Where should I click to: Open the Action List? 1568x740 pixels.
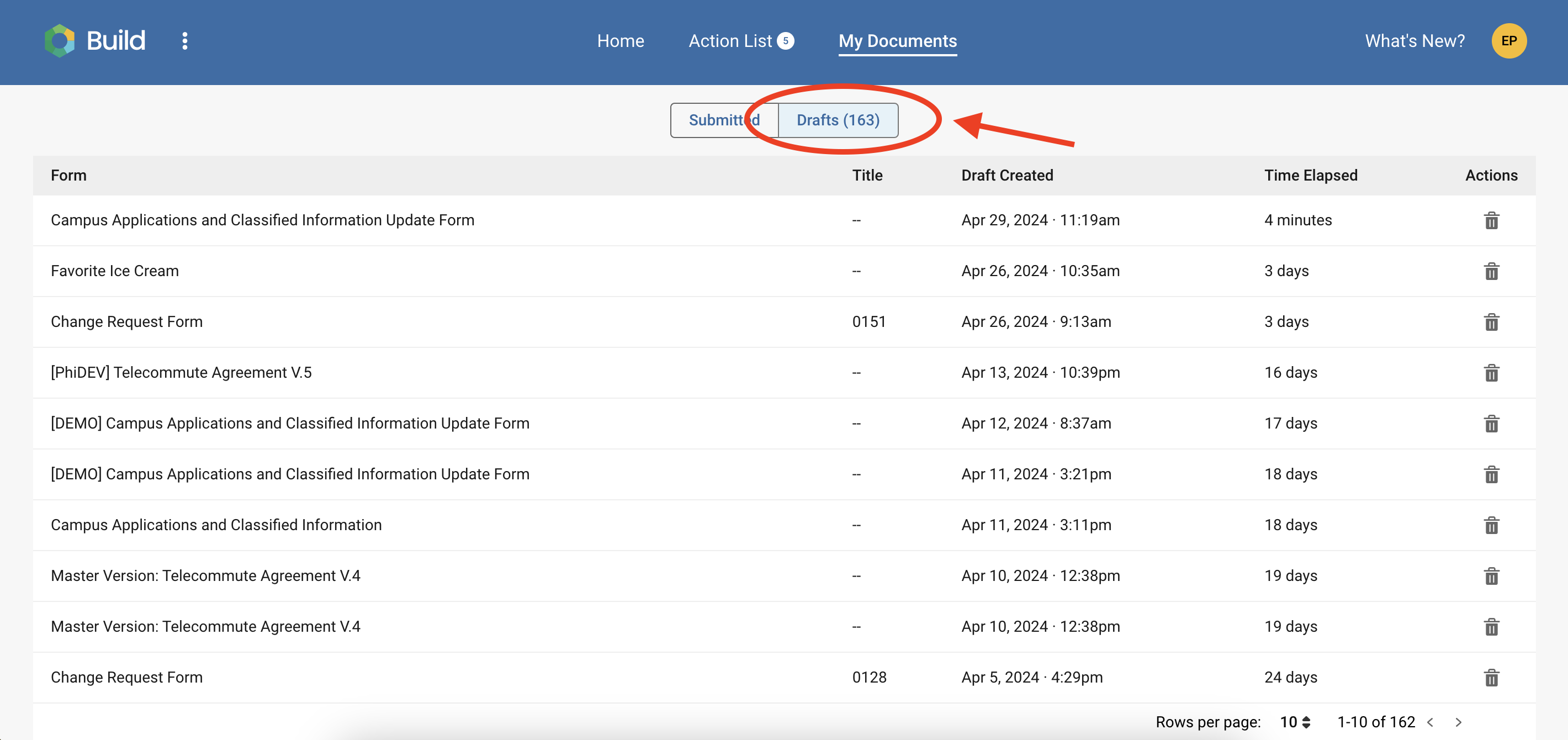pos(730,41)
